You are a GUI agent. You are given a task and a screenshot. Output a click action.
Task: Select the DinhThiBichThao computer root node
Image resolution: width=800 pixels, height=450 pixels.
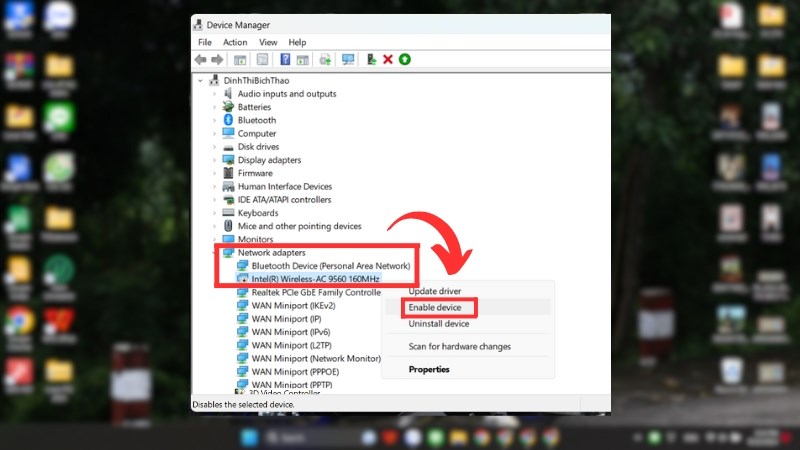(x=256, y=81)
